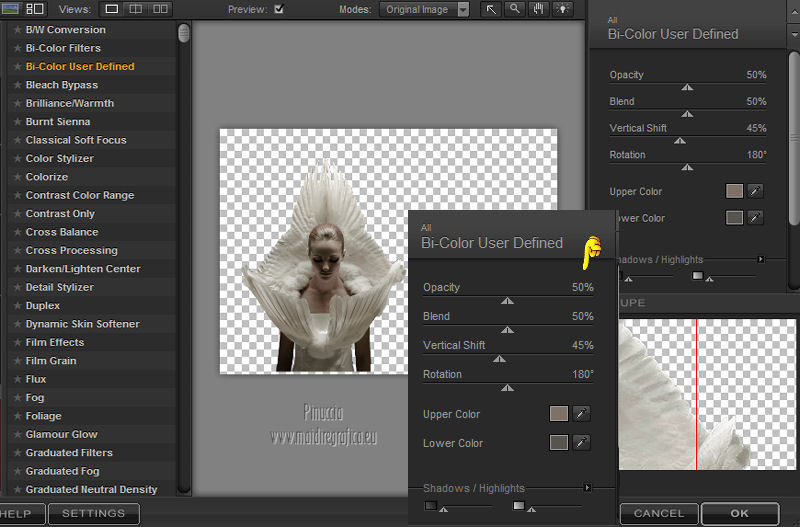Select the Pan hand tool

(539, 9)
